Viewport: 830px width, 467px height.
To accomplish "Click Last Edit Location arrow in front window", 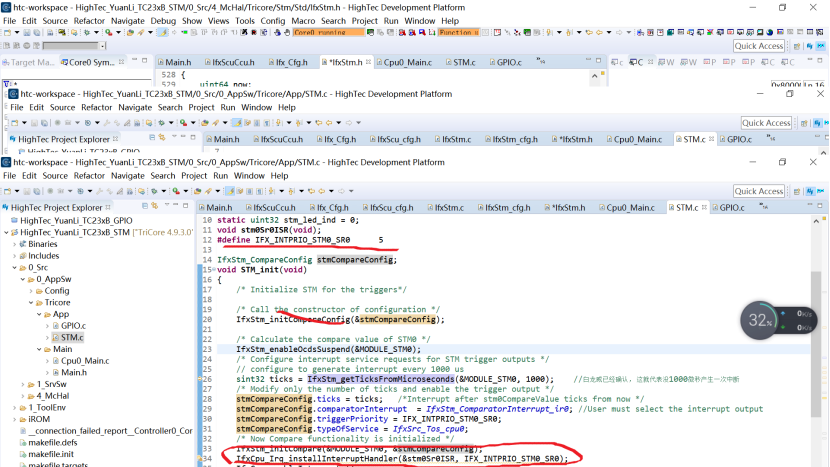I will pyautogui.click(x=311, y=191).
